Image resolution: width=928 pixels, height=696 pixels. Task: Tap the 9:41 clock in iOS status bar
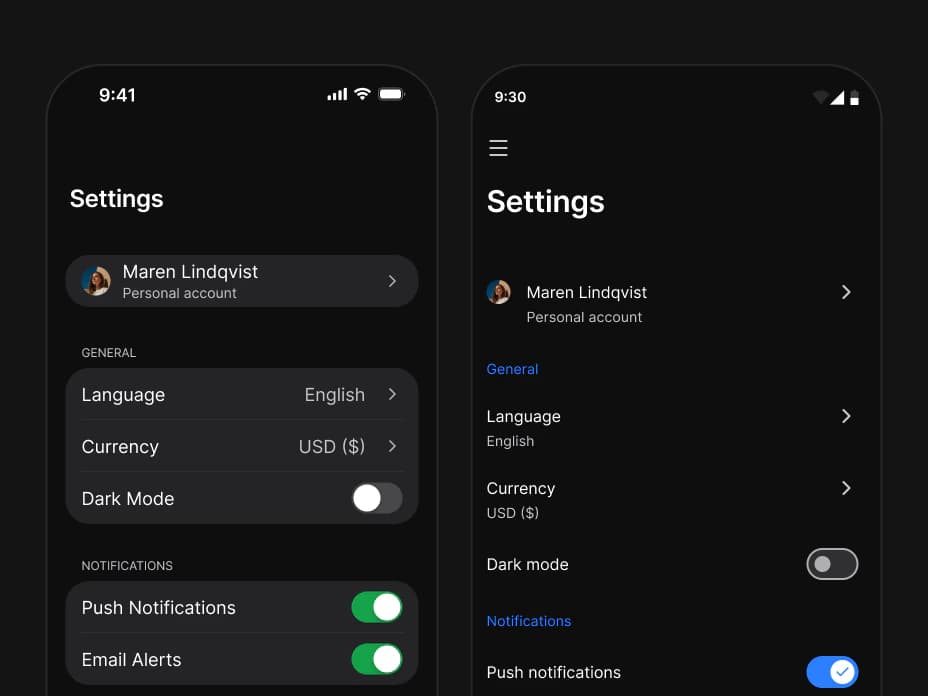click(x=117, y=95)
